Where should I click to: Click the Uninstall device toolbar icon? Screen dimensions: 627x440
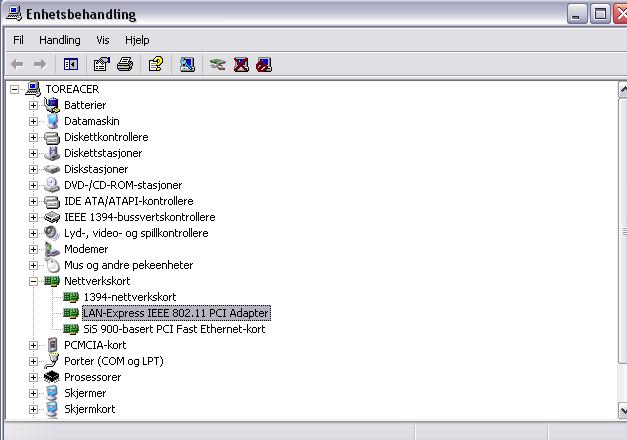pyautogui.click(x=241, y=64)
